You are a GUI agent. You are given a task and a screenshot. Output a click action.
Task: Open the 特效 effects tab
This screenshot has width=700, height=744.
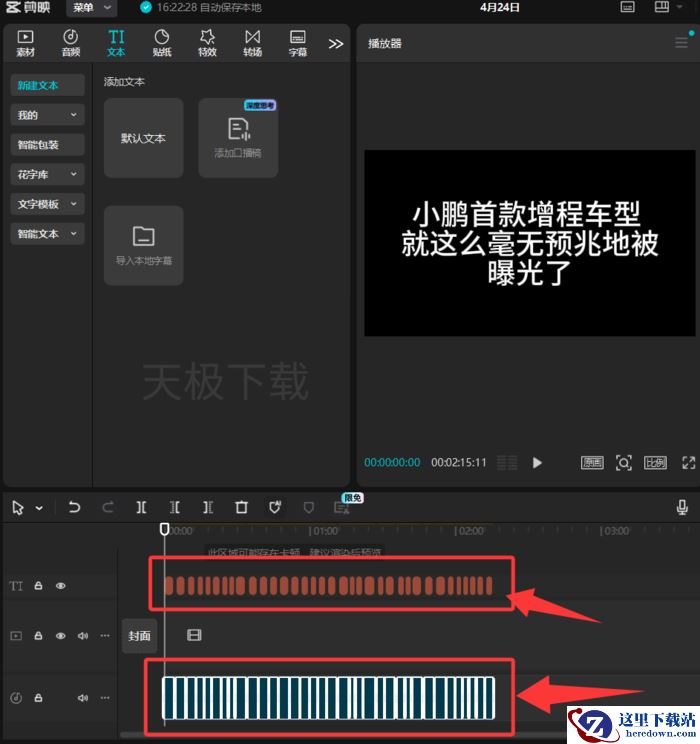point(207,43)
